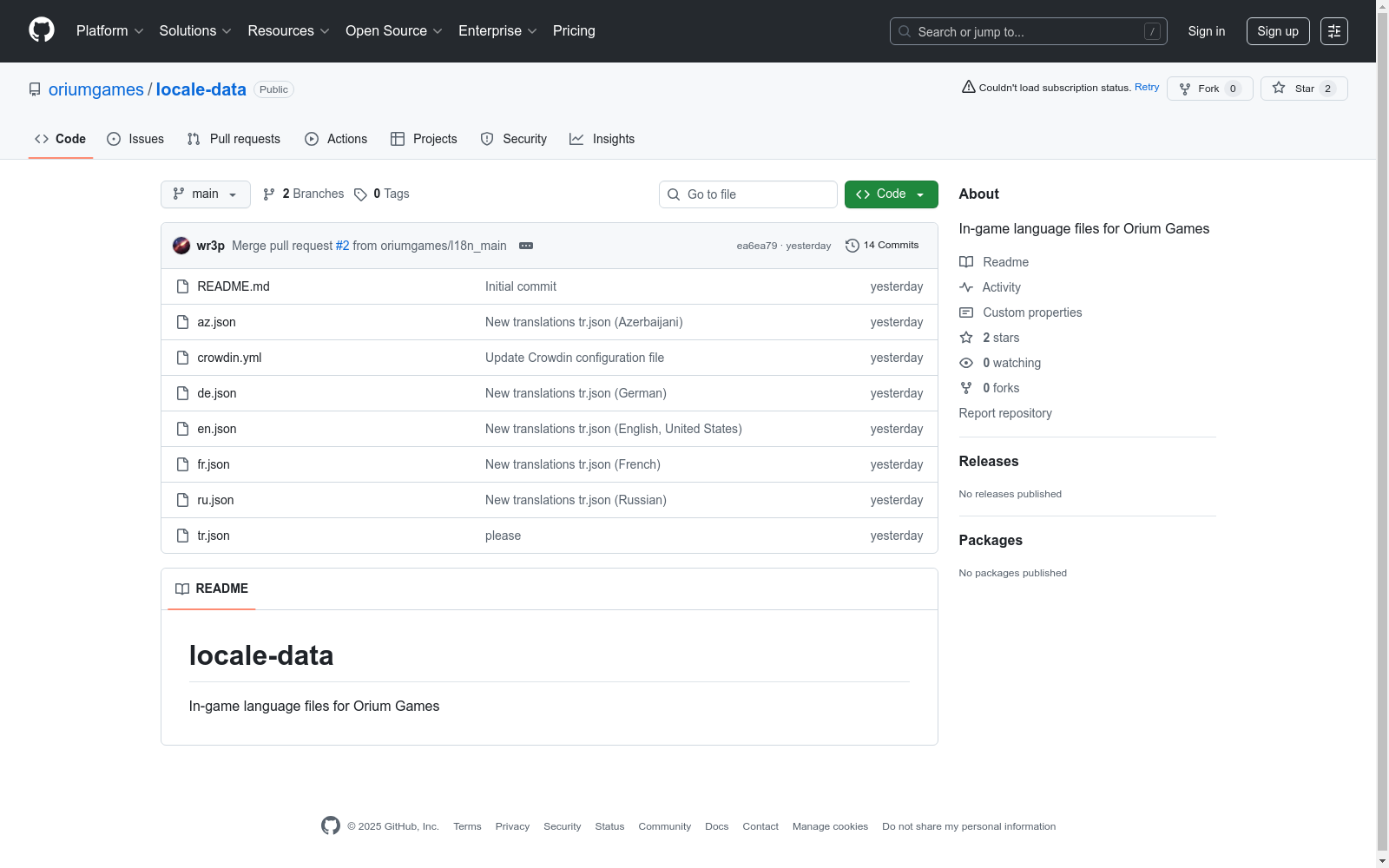Expand the Resources menu
Screen dimensions: 1389x868
click(x=289, y=30)
